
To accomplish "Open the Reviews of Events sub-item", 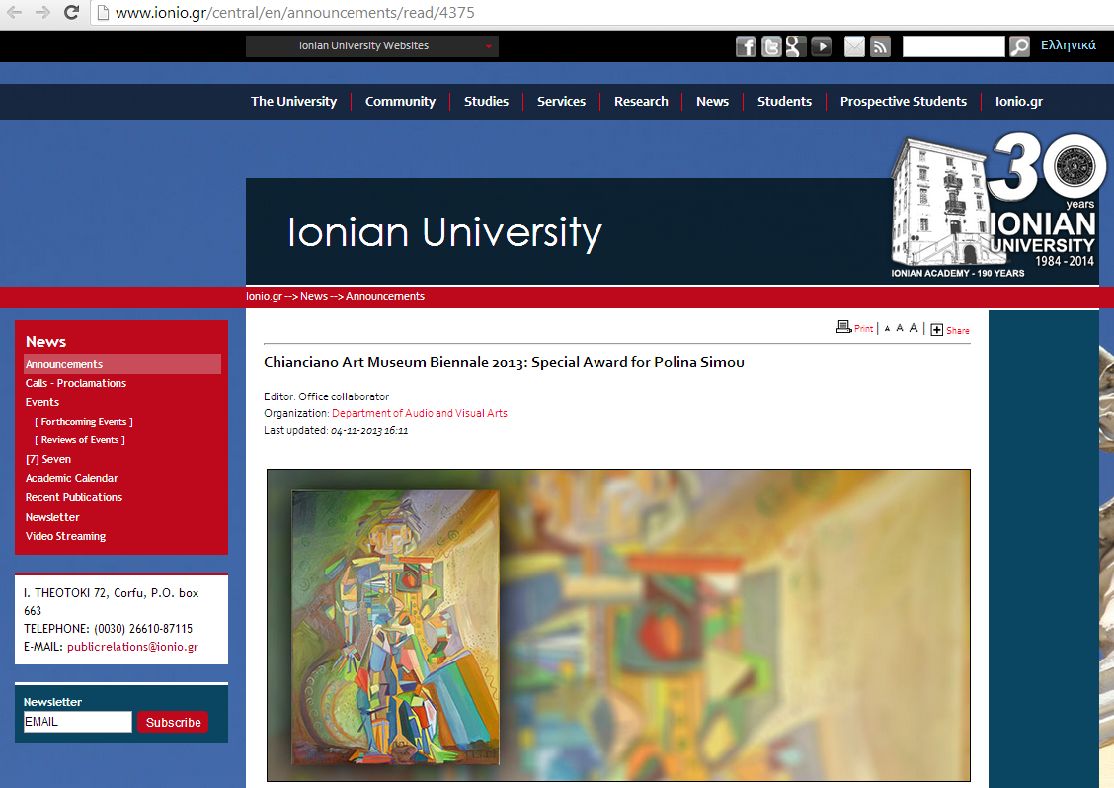I will (80, 440).
